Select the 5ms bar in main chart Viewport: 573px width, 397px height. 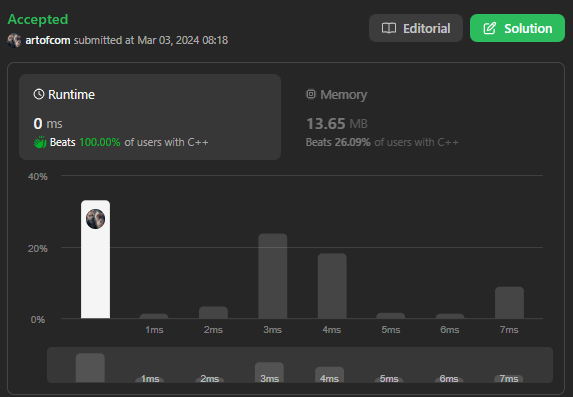[391, 315]
